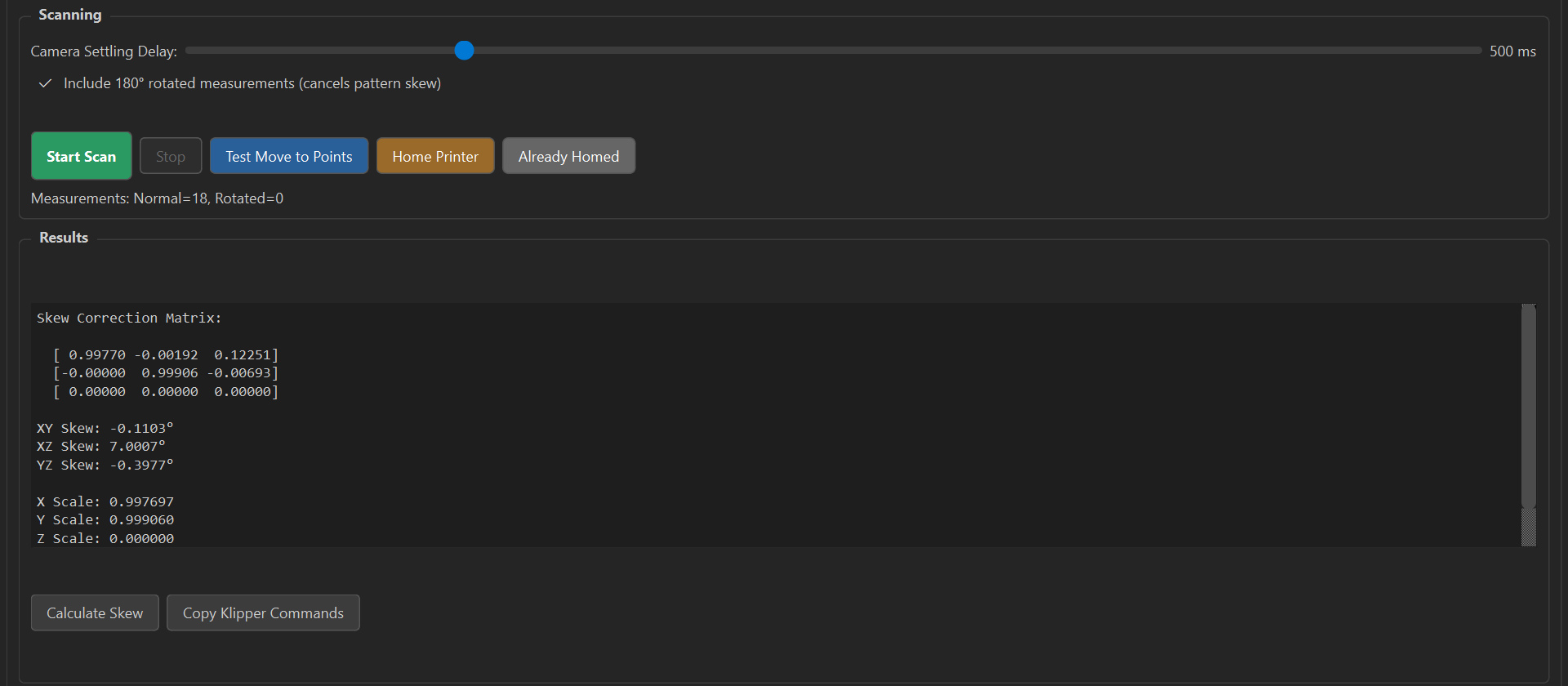Viewport: 1568px width, 686px height.
Task: Click the 'XZ Skew: 7.0007°' line
Action: (100, 447)
